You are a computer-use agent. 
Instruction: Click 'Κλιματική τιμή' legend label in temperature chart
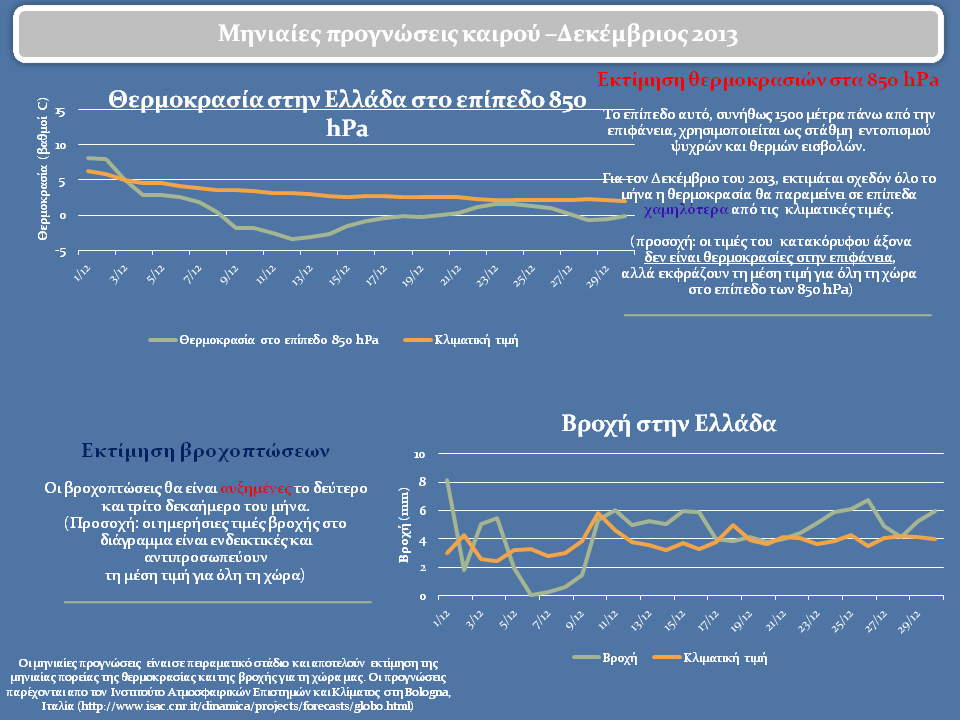click(x=476, y=340)
